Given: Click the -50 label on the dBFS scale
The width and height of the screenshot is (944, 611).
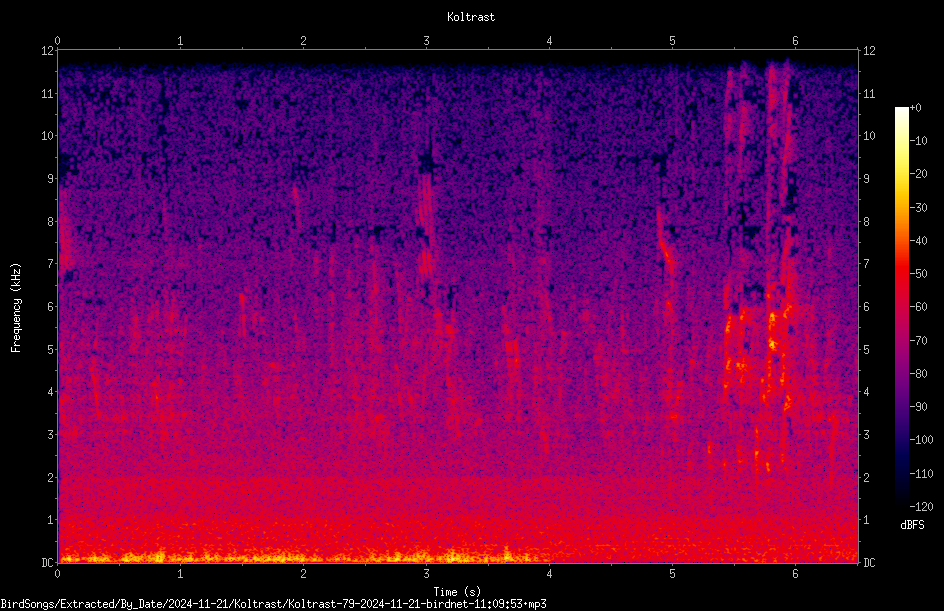Looking at the screenshot, I should pos(919,273).
